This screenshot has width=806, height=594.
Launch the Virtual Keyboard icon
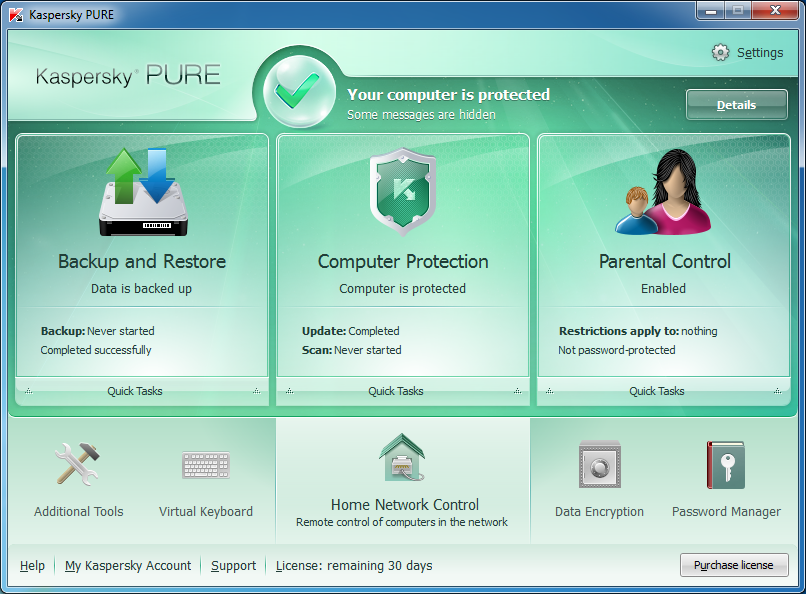pos(206,465)
